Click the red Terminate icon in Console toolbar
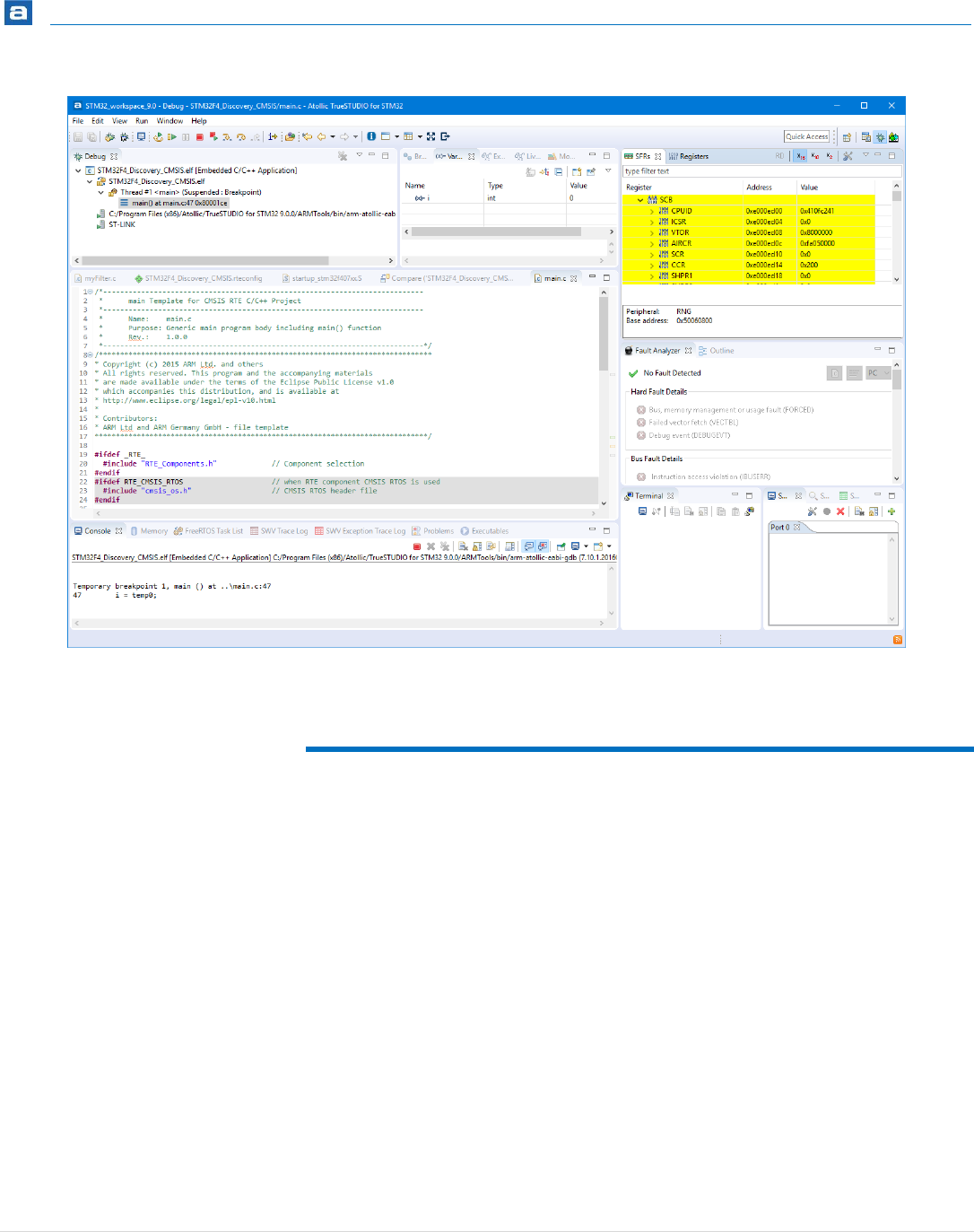This screenshot has width=974, height=1232. [x=417, y=546]
